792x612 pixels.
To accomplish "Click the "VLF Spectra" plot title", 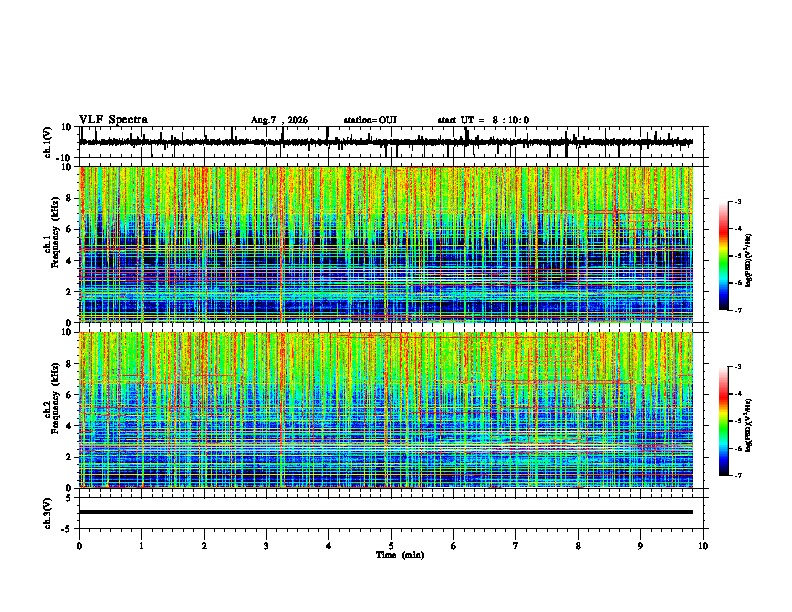I will click(113, 120).
